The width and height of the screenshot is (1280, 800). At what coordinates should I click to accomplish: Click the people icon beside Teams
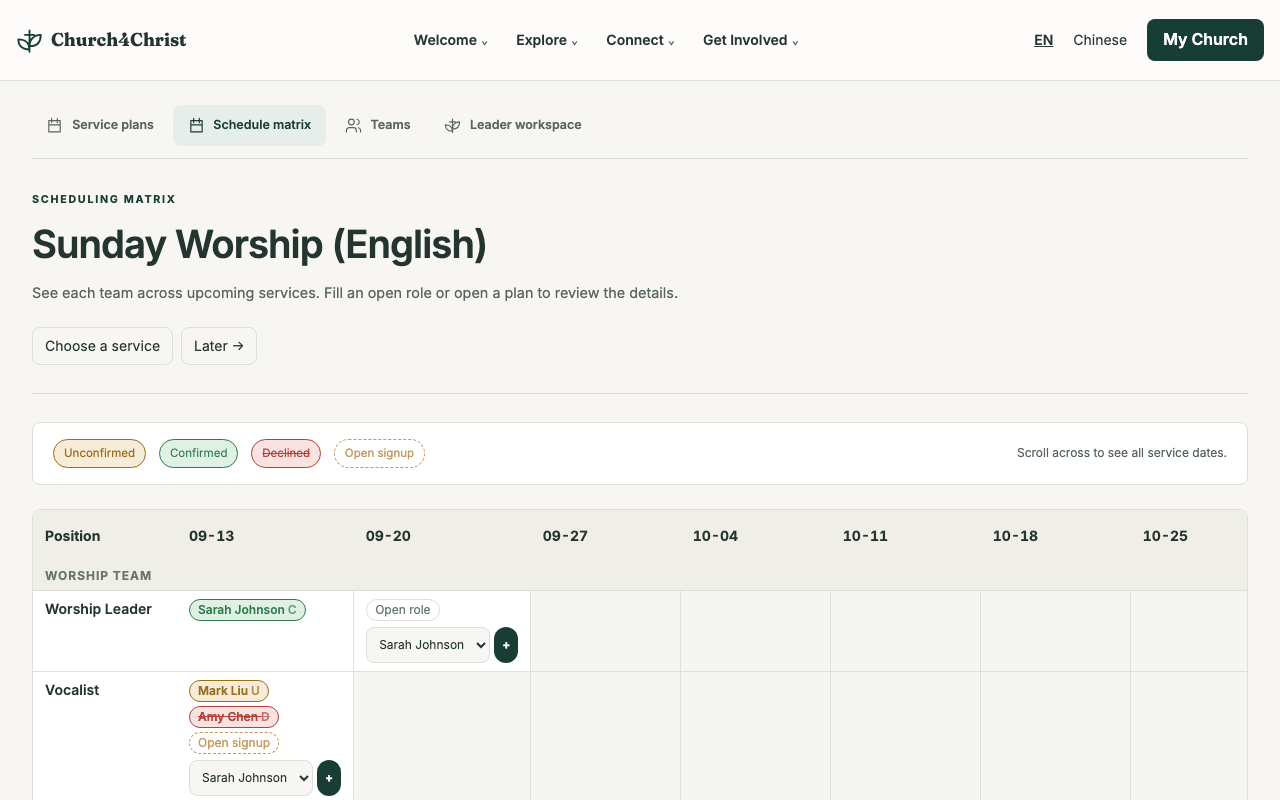353,125
